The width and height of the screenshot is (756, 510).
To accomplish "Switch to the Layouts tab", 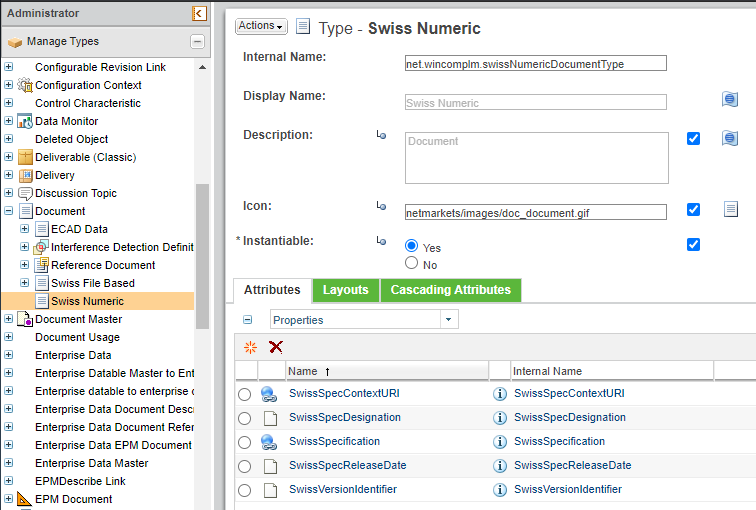I will click(x=346, y=290).
